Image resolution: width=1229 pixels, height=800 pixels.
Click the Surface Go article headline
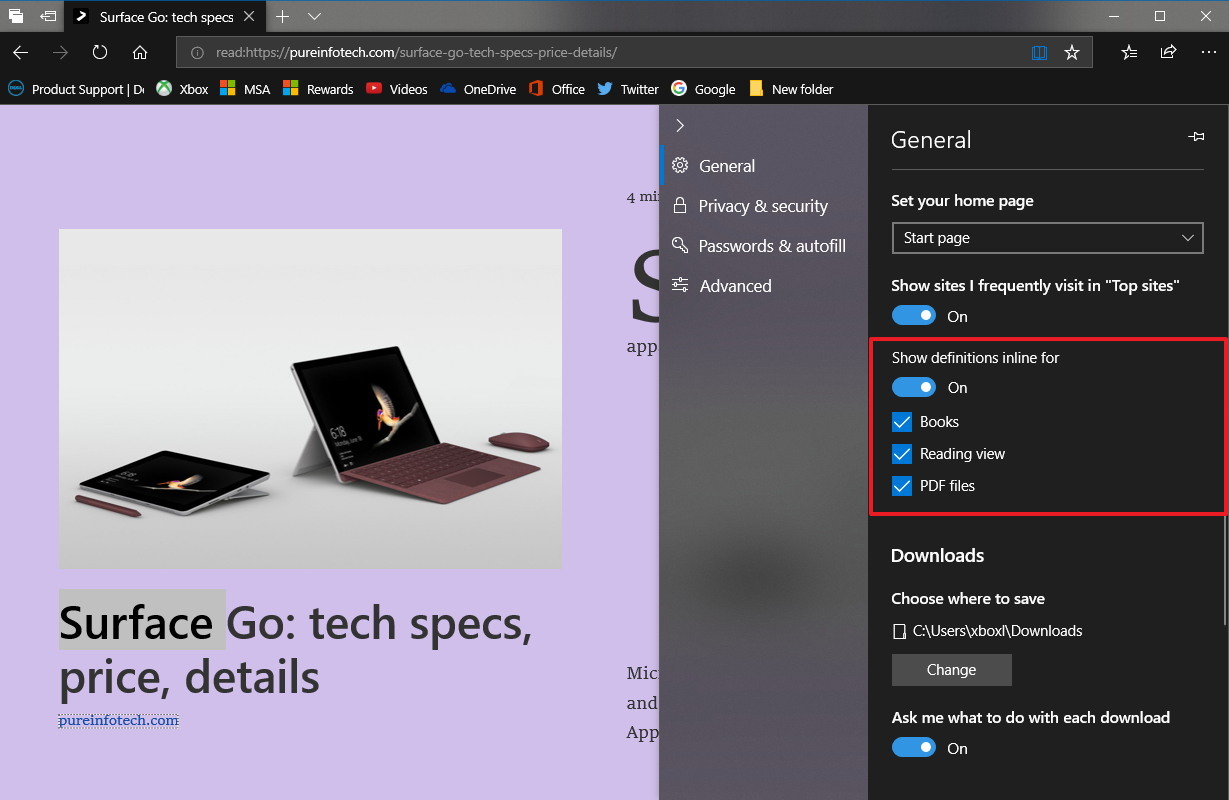[296, 650]
